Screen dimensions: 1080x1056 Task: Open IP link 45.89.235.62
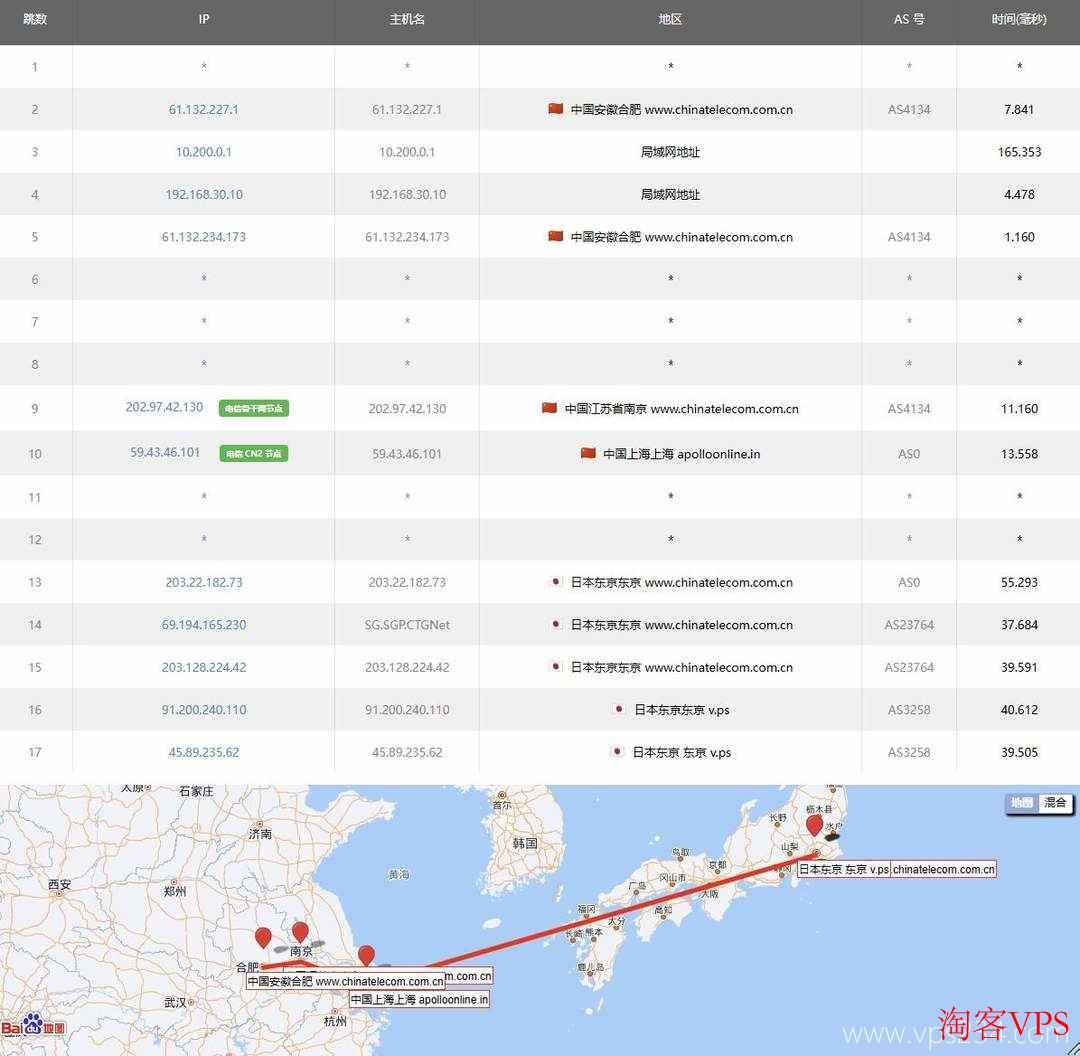point(203,753)
